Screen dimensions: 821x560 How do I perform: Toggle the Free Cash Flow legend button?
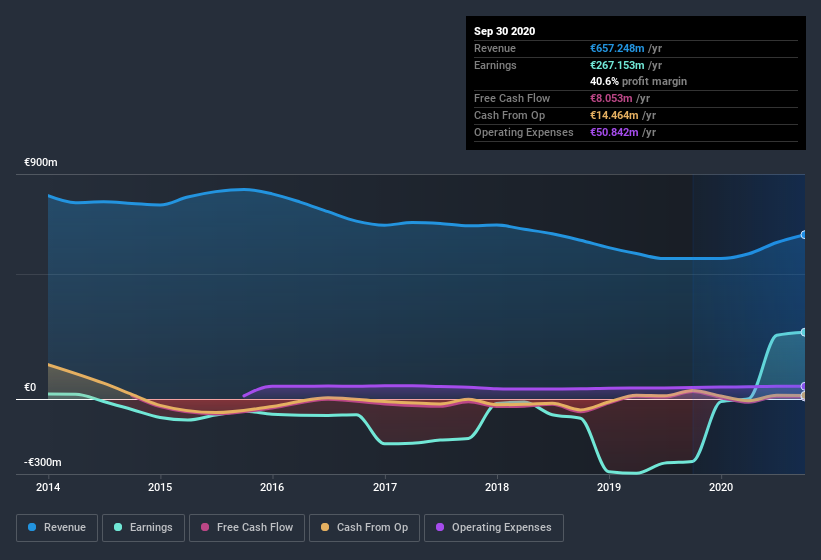click(x=247, y=528)
